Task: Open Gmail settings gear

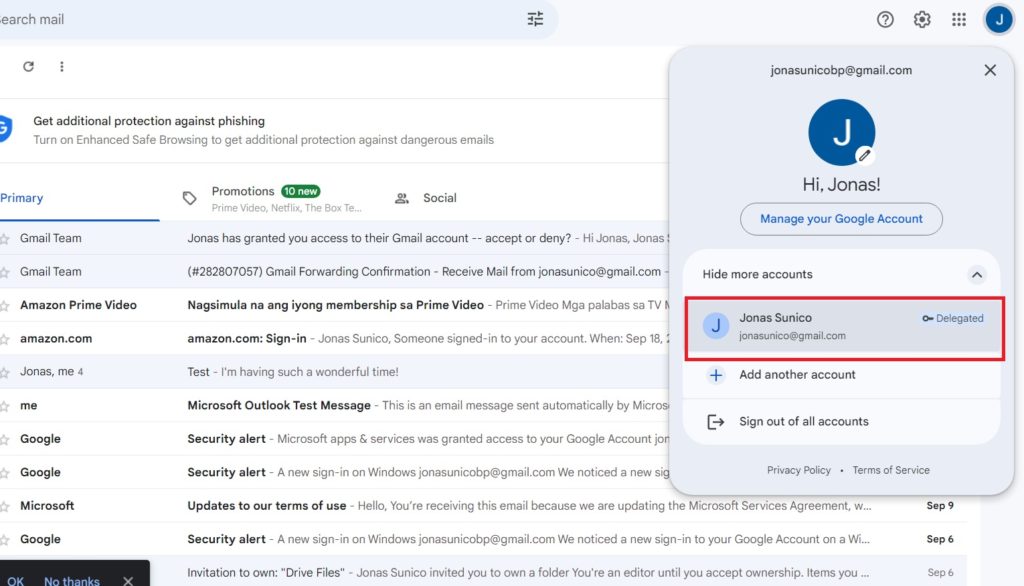Action: pyautogui.click(x=922, y=20)
